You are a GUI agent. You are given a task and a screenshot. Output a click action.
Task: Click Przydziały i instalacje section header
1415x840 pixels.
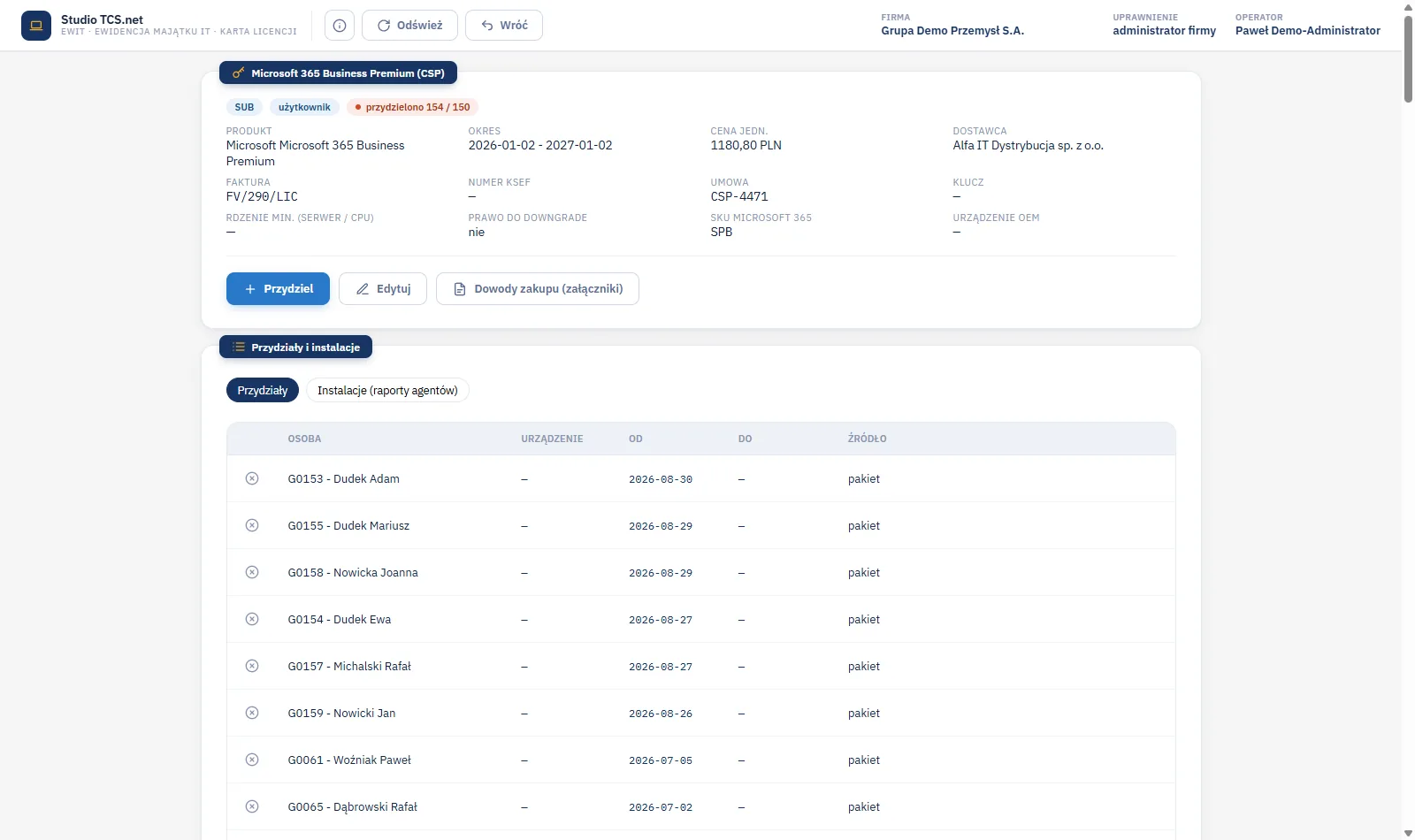[x=295, y=347]
